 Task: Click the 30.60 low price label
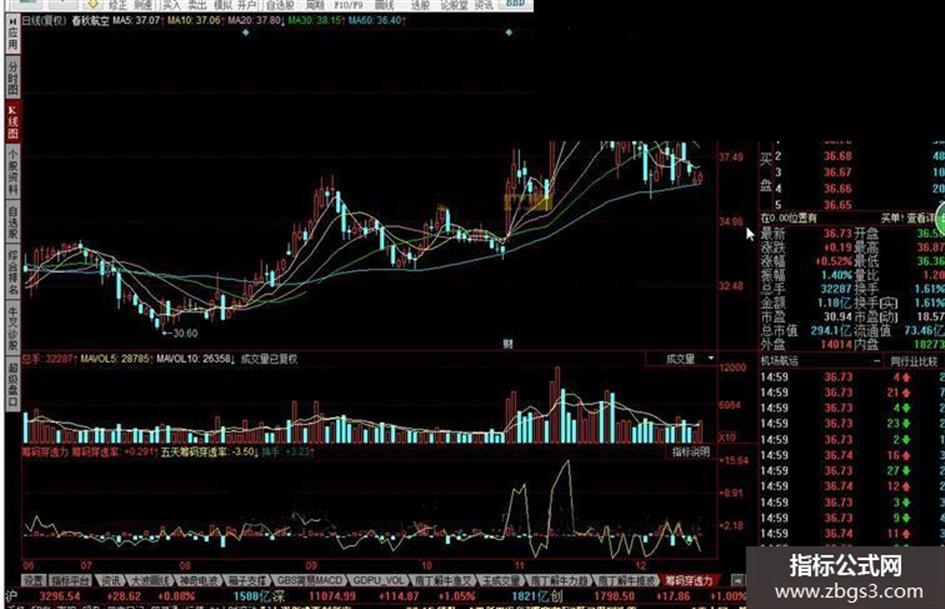[x=184, y=333]
